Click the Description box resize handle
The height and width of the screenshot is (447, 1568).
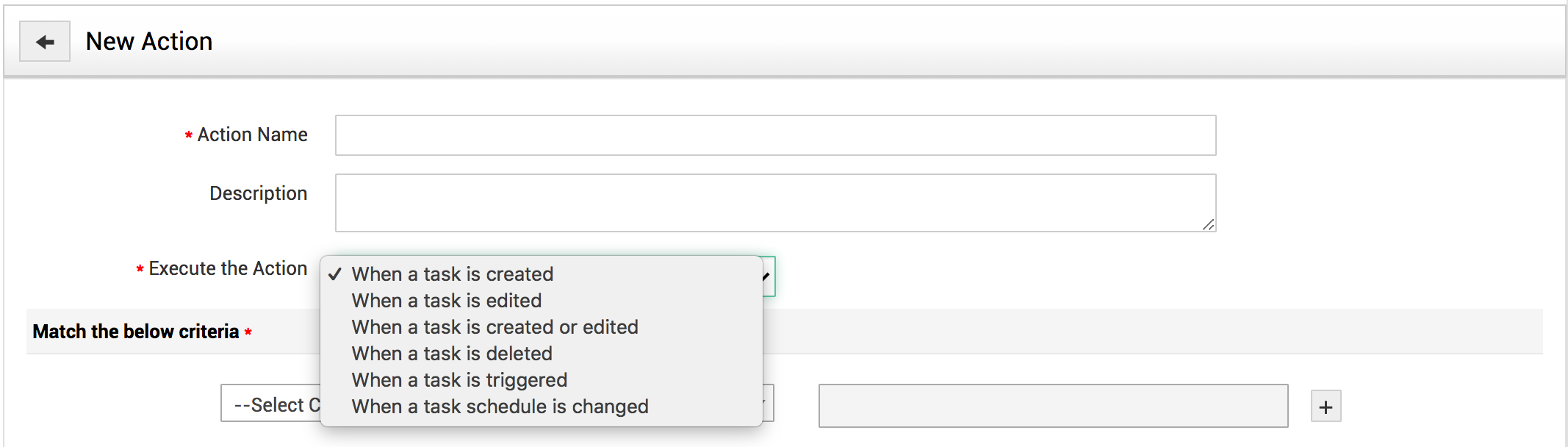click(1208, 224)
